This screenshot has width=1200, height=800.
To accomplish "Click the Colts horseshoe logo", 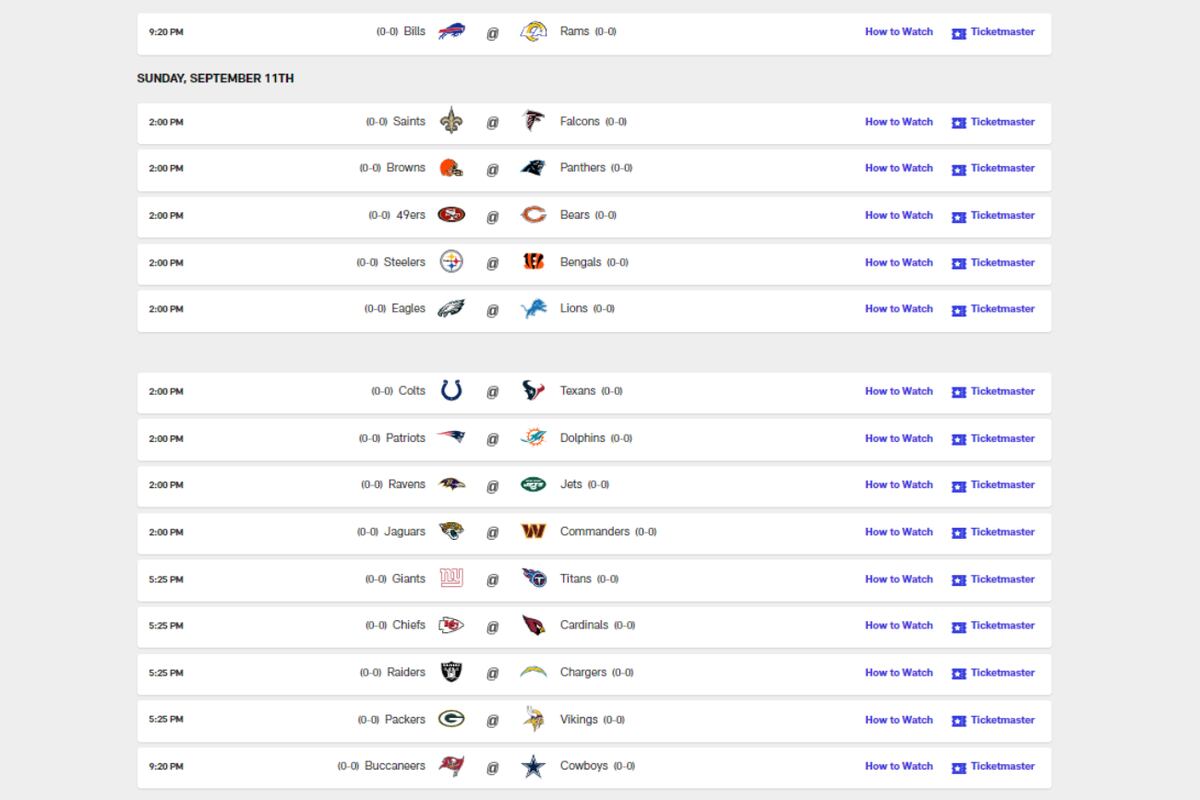I will [452, 391].
